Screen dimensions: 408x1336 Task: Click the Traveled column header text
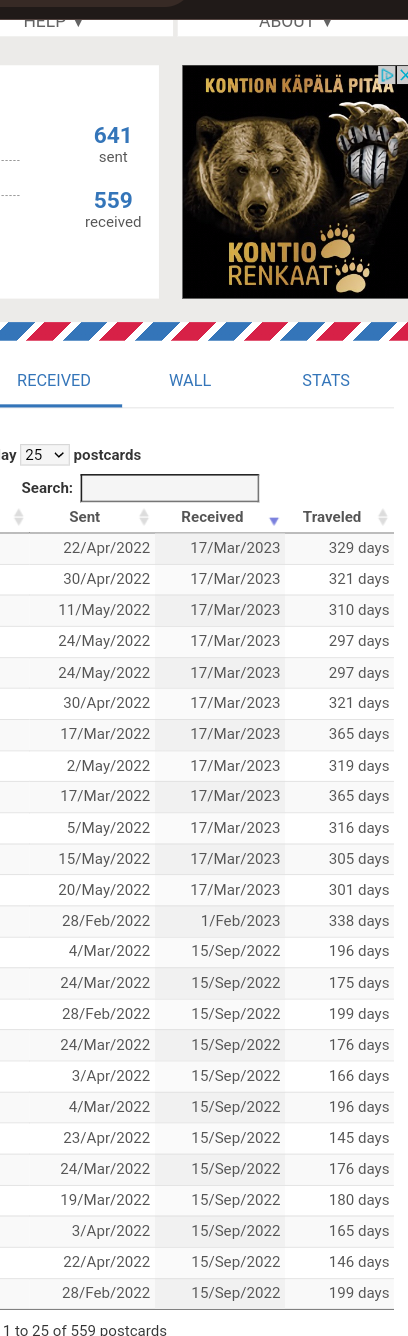click(x=332, y=517)
